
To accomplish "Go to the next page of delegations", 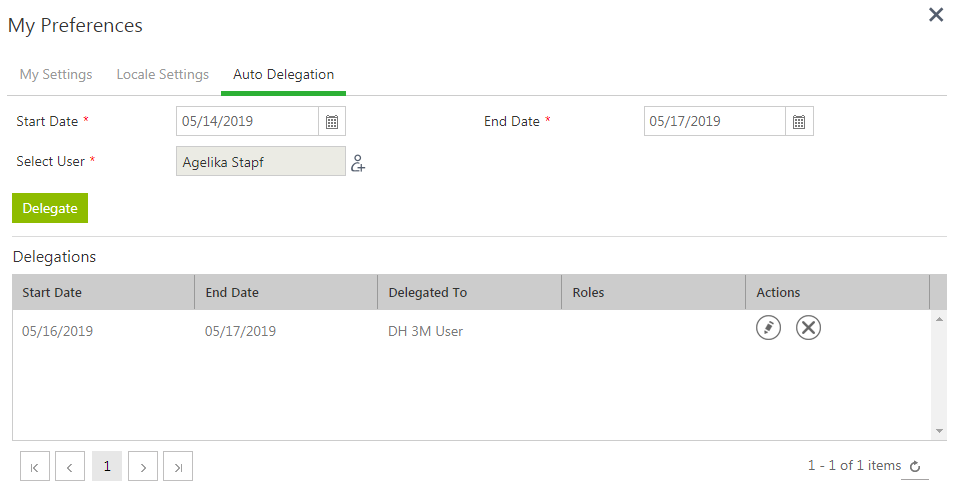I will [143, 466].
